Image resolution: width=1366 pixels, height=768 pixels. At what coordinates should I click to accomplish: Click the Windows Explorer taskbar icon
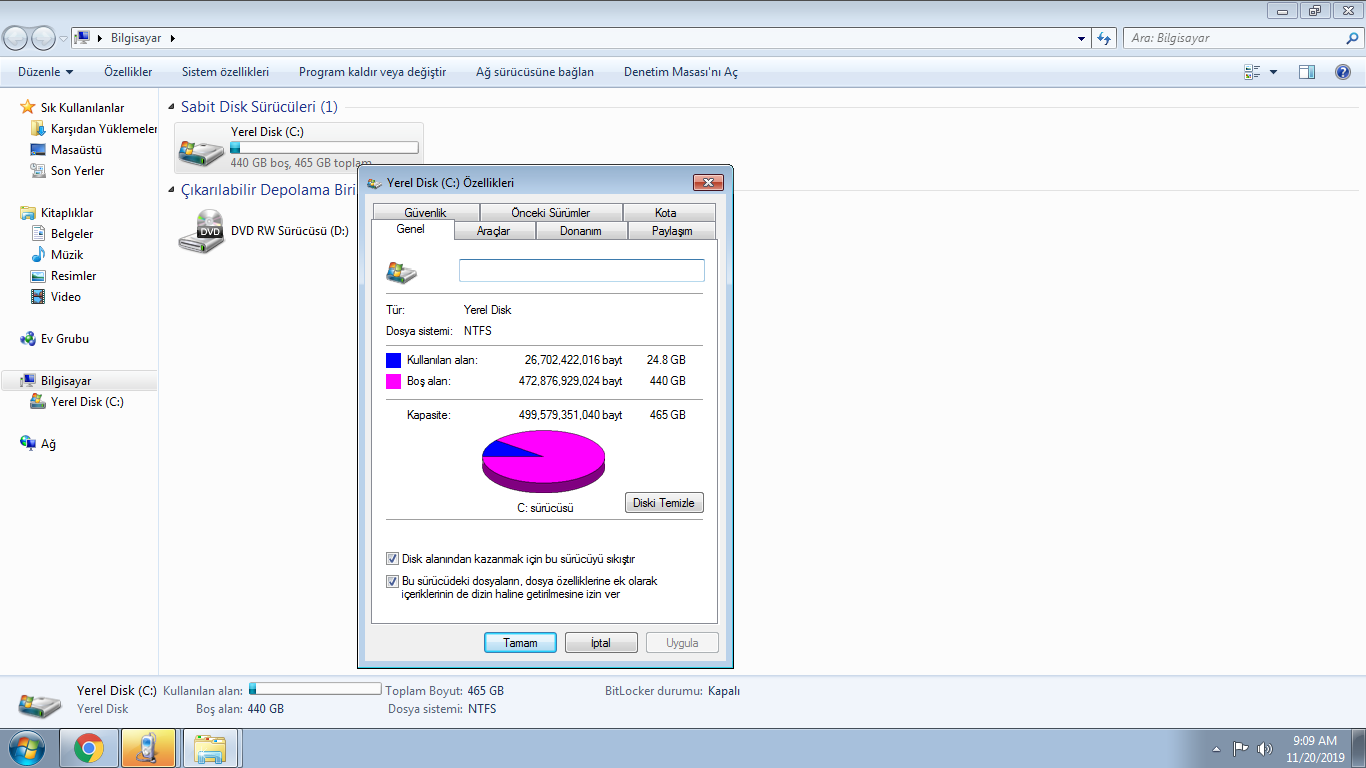tap(211, 748)
